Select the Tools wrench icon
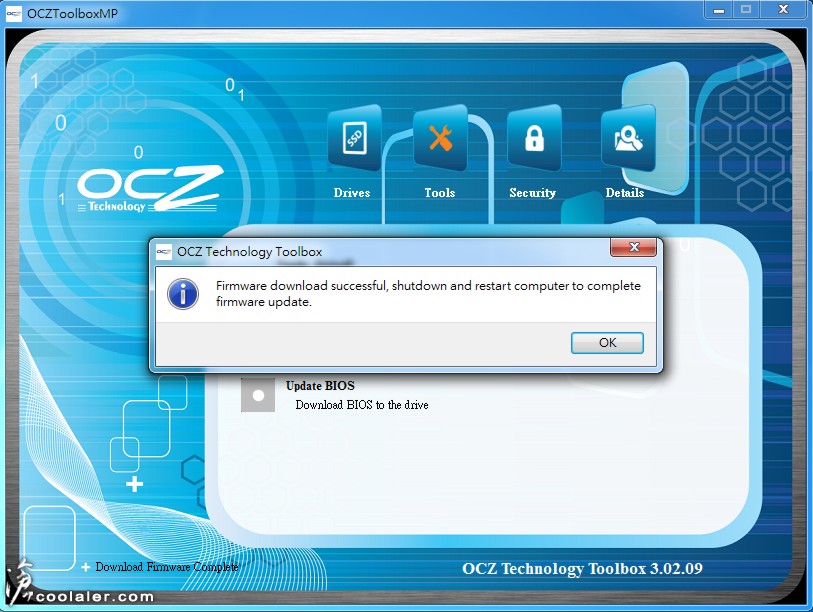 tap(441, 138)
